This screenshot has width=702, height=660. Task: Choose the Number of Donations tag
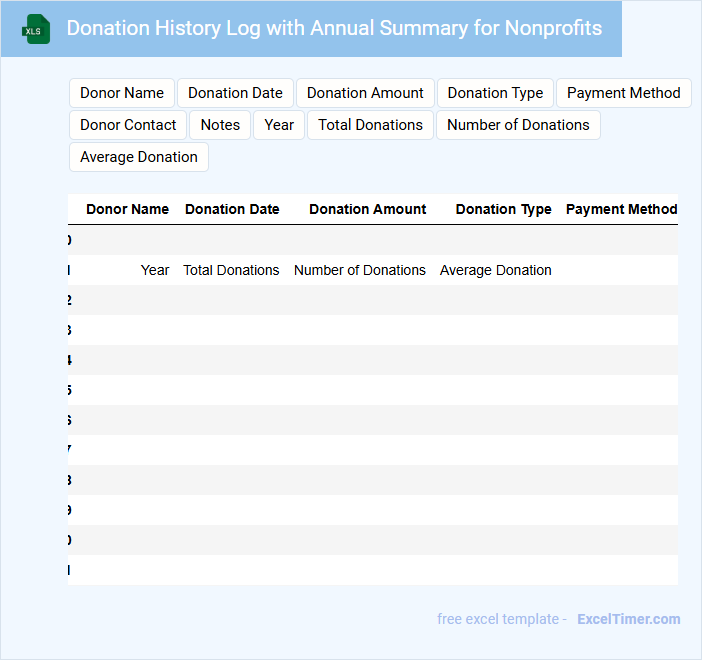(x=518, y=125)
